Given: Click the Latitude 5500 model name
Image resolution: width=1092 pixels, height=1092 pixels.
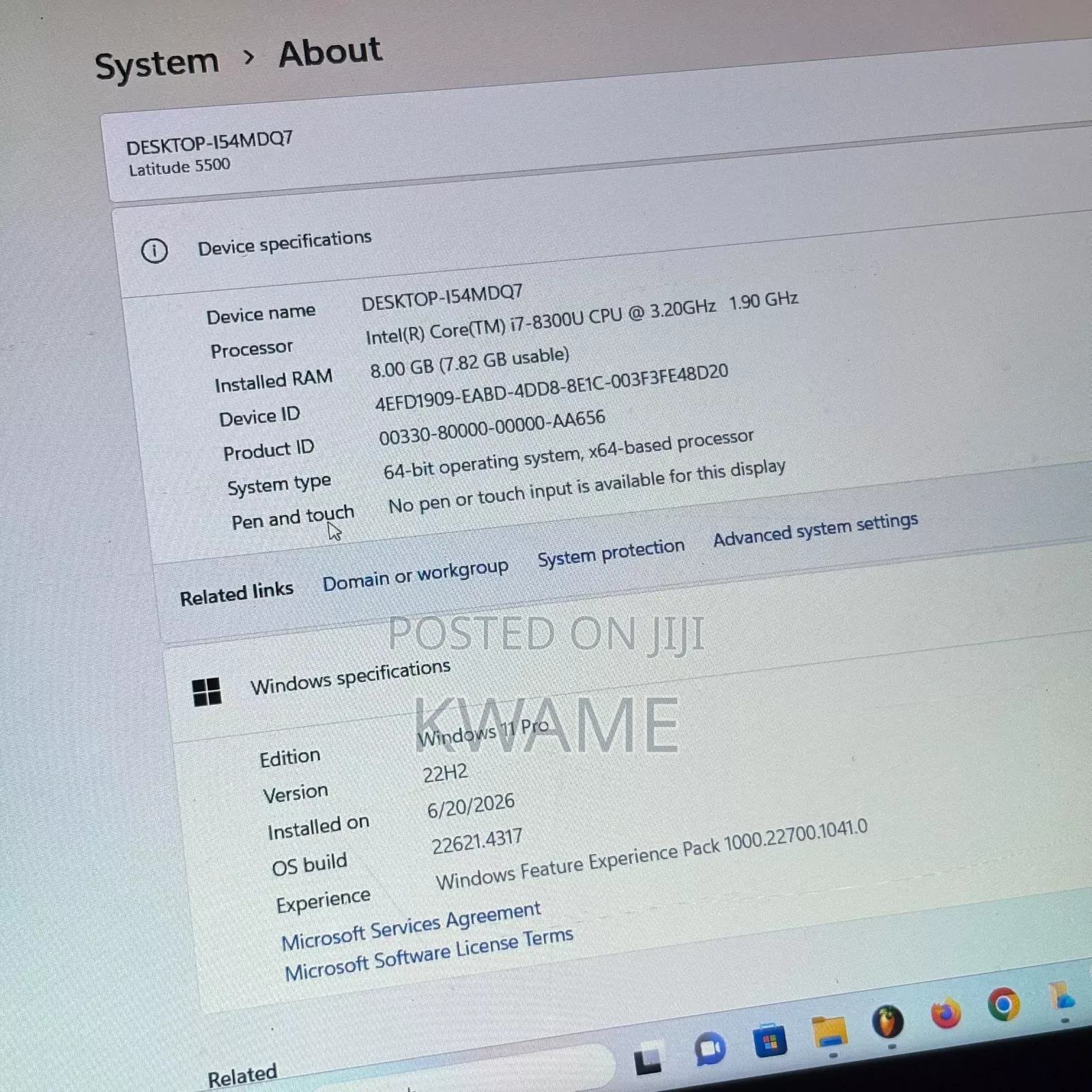Looking at the screenshot, I should 179,167.
